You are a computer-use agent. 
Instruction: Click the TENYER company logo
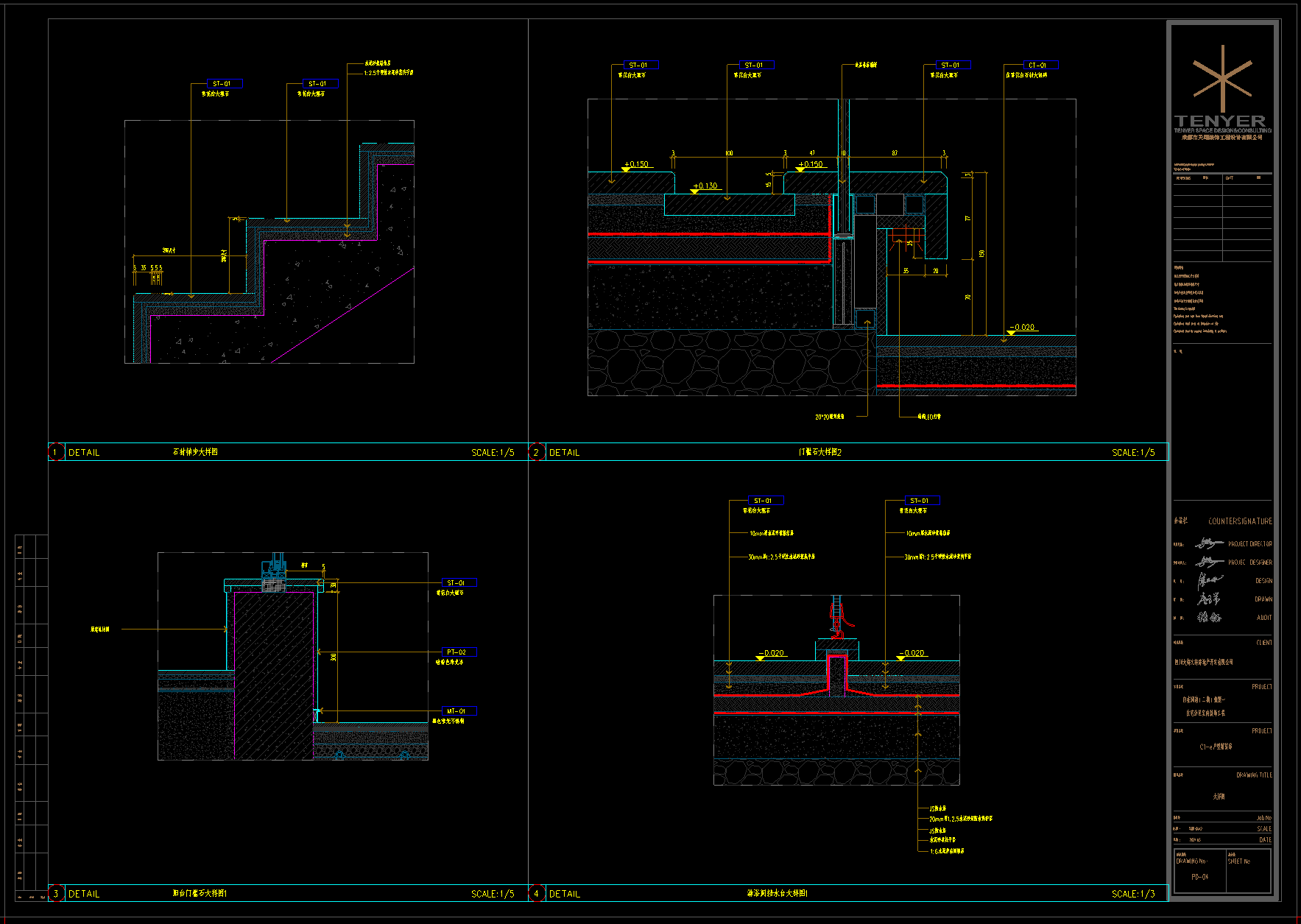coord(1222,92)
